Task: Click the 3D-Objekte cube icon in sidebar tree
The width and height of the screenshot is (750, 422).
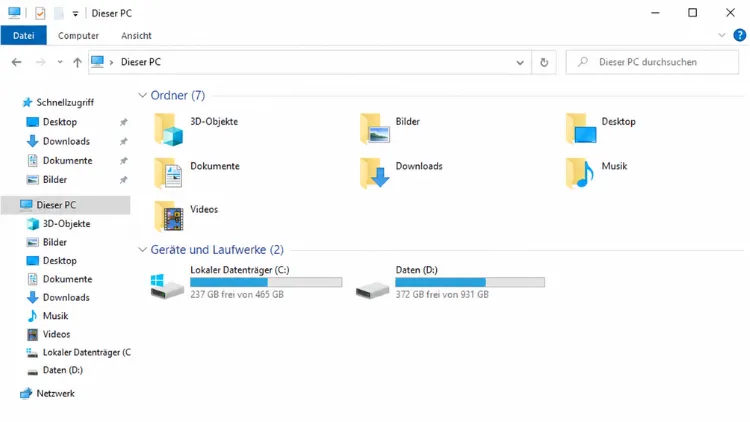Action: pyautogui.click(x=33, y=223)
